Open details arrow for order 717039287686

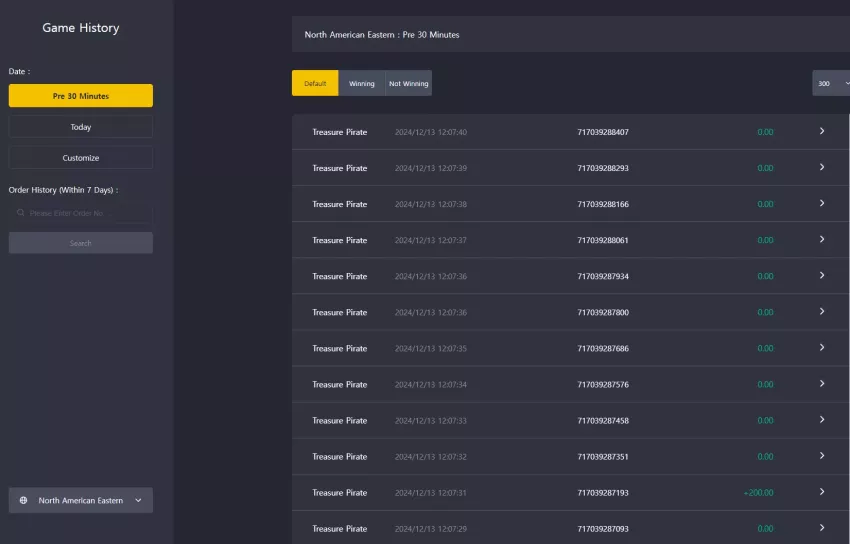point(822,347)
